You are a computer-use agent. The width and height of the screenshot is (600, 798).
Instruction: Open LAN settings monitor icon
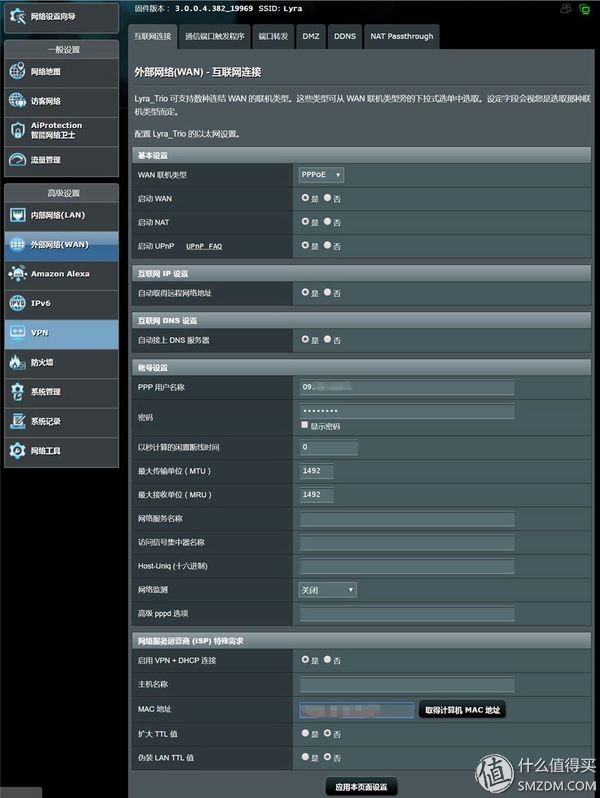pyautogui.click(x=17, y=215)
